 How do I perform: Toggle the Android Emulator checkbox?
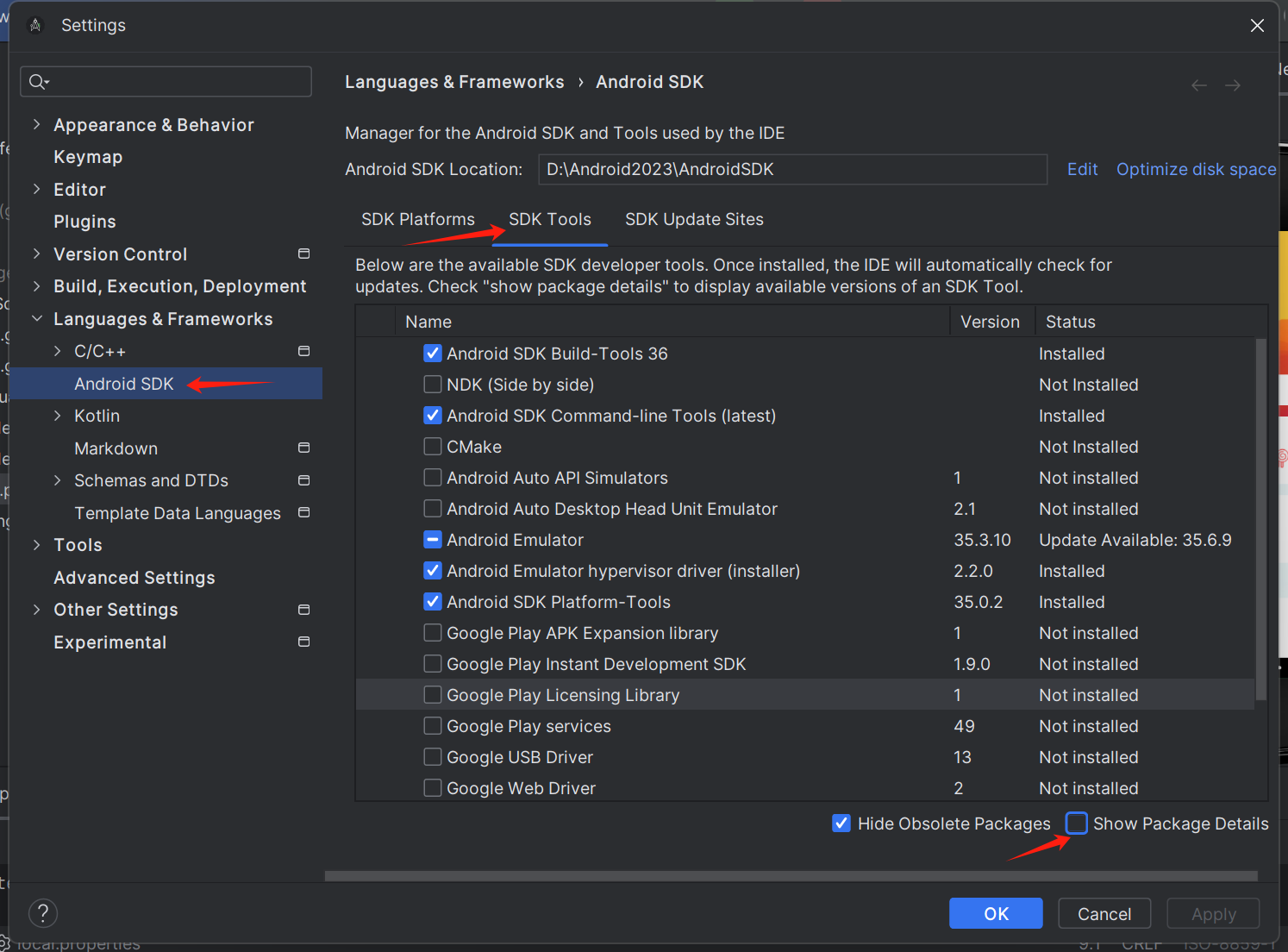click(433, 540)
